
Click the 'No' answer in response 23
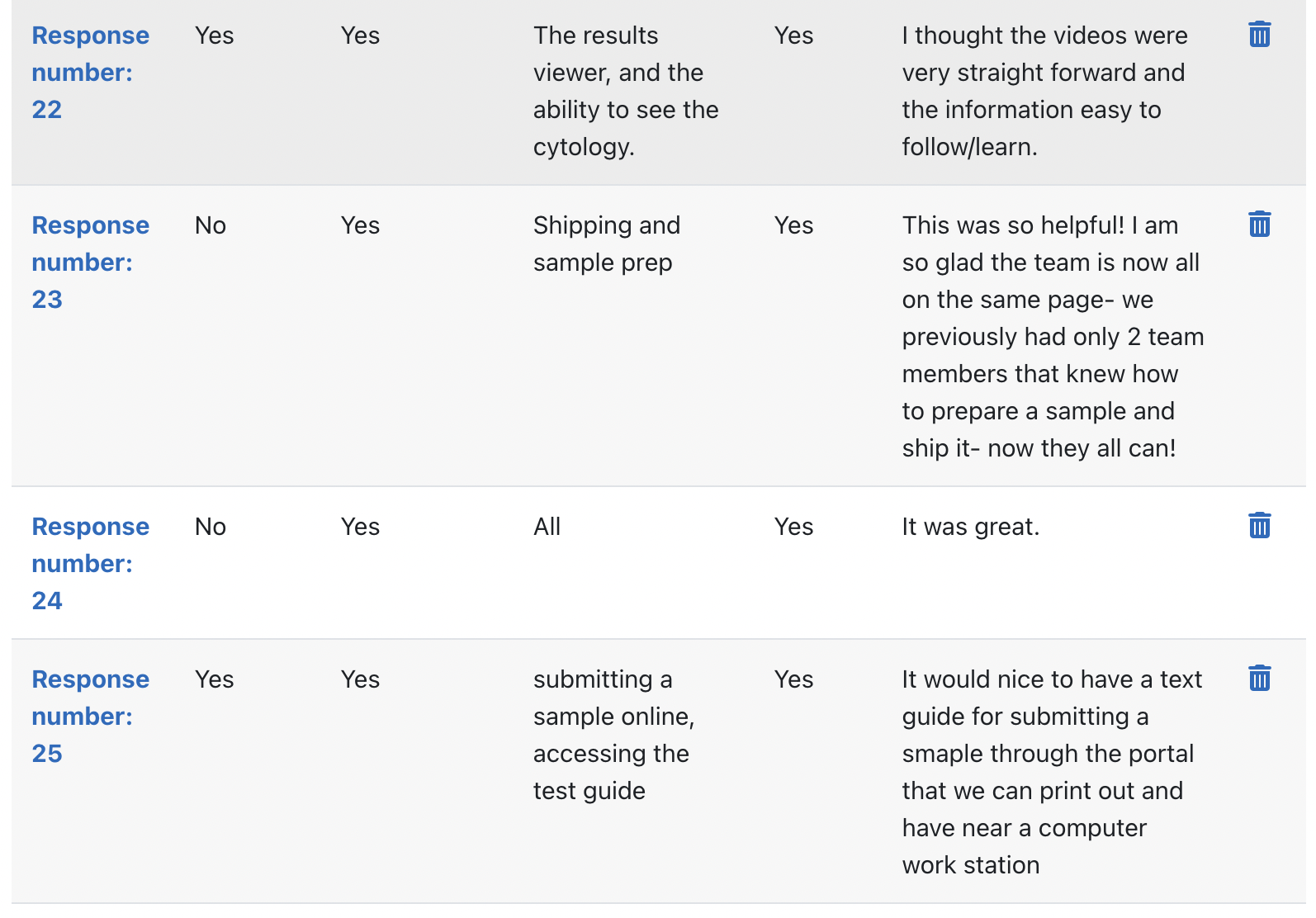(211, 225)
